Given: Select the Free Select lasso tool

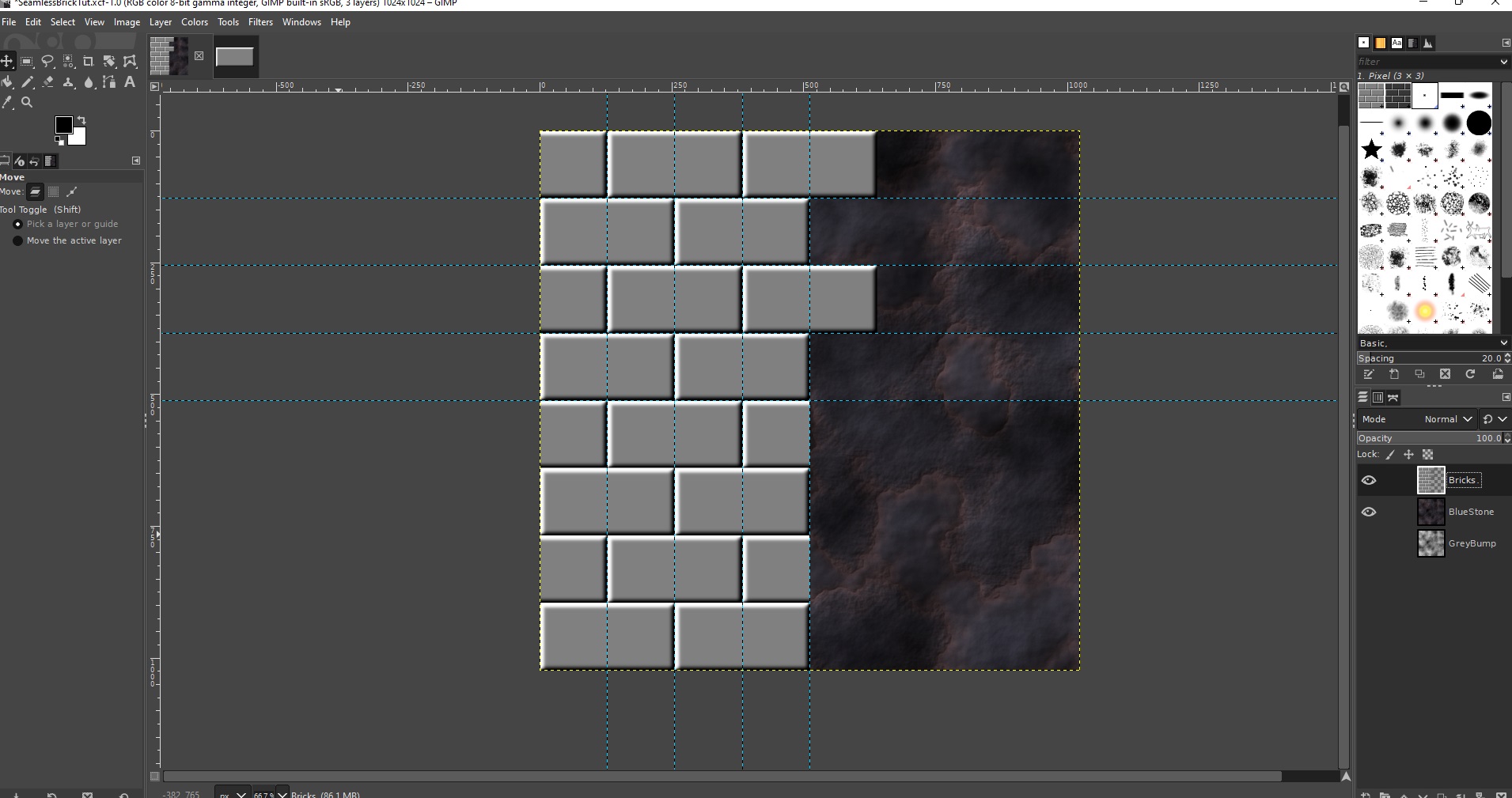Looking at the screenshot, I should (x=48, y=62).
